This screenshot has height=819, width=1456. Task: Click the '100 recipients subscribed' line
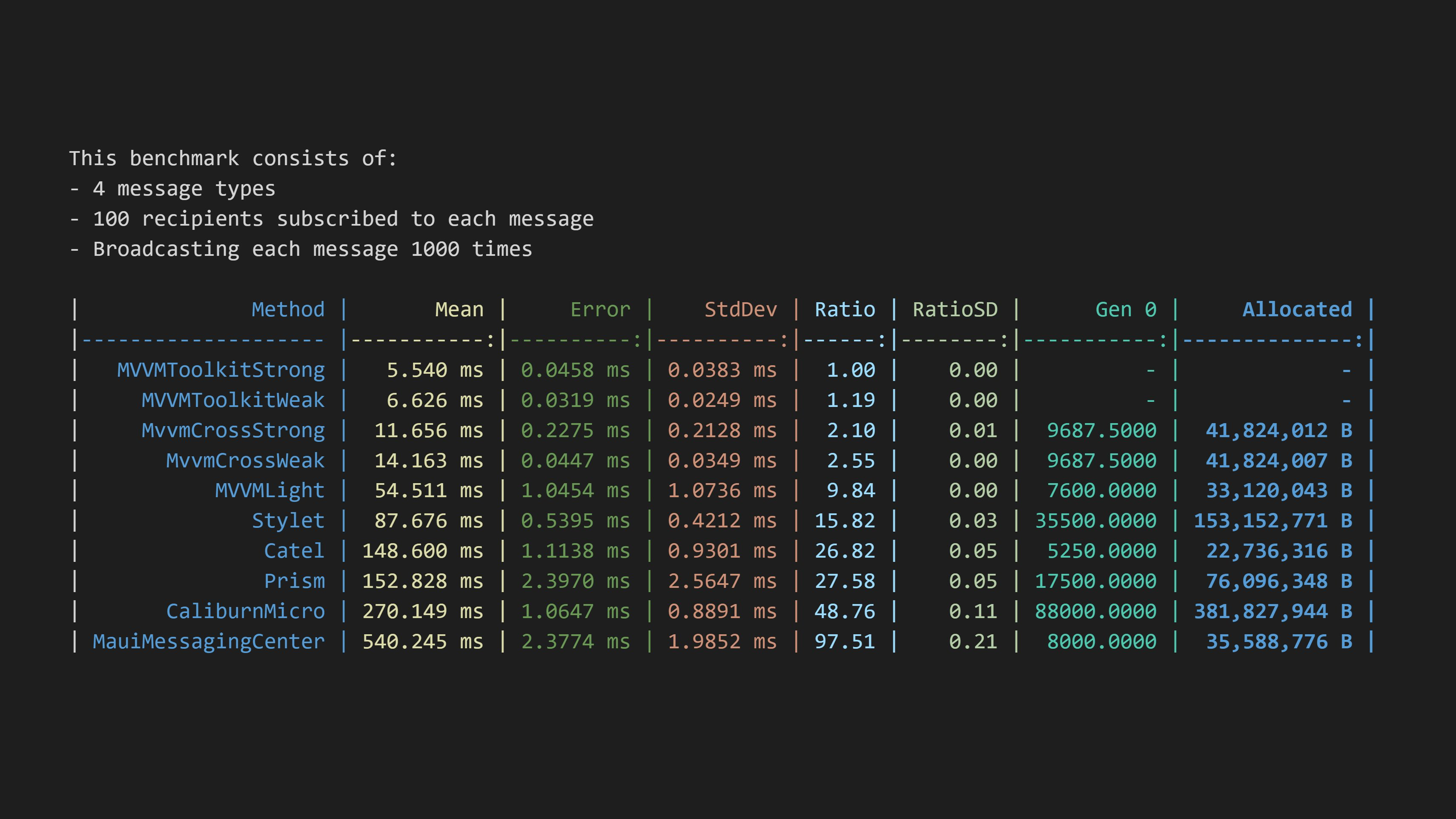331,219
